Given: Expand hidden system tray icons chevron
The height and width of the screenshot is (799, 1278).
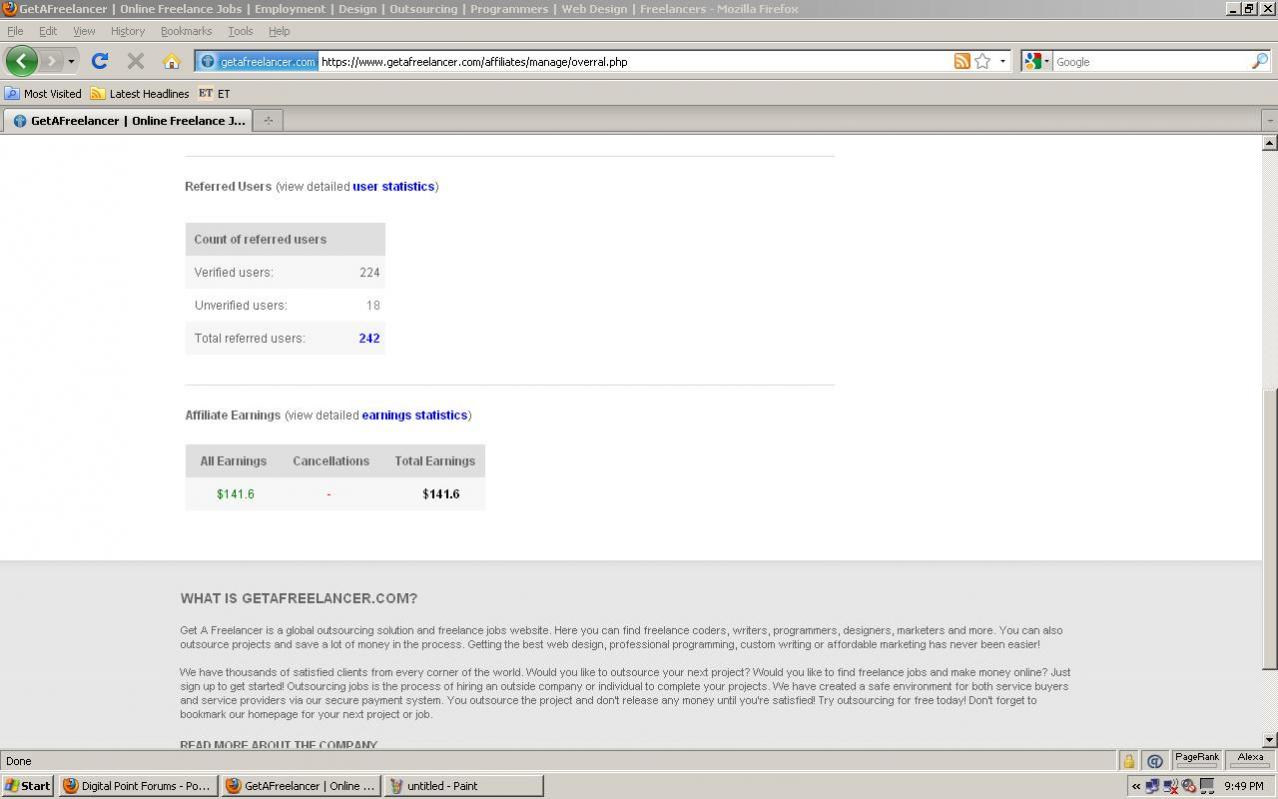Looking at the screenshot, I should (1136, 786).
